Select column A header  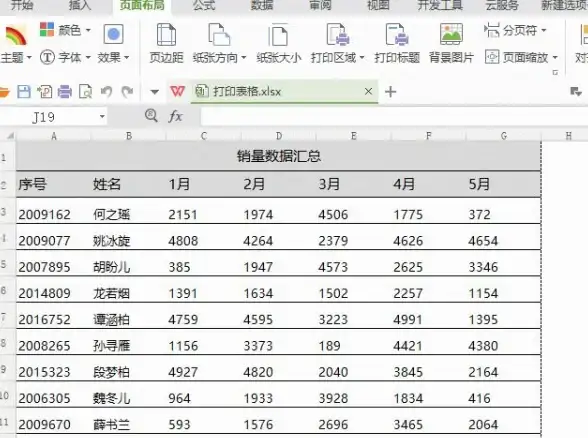point(54,136)
